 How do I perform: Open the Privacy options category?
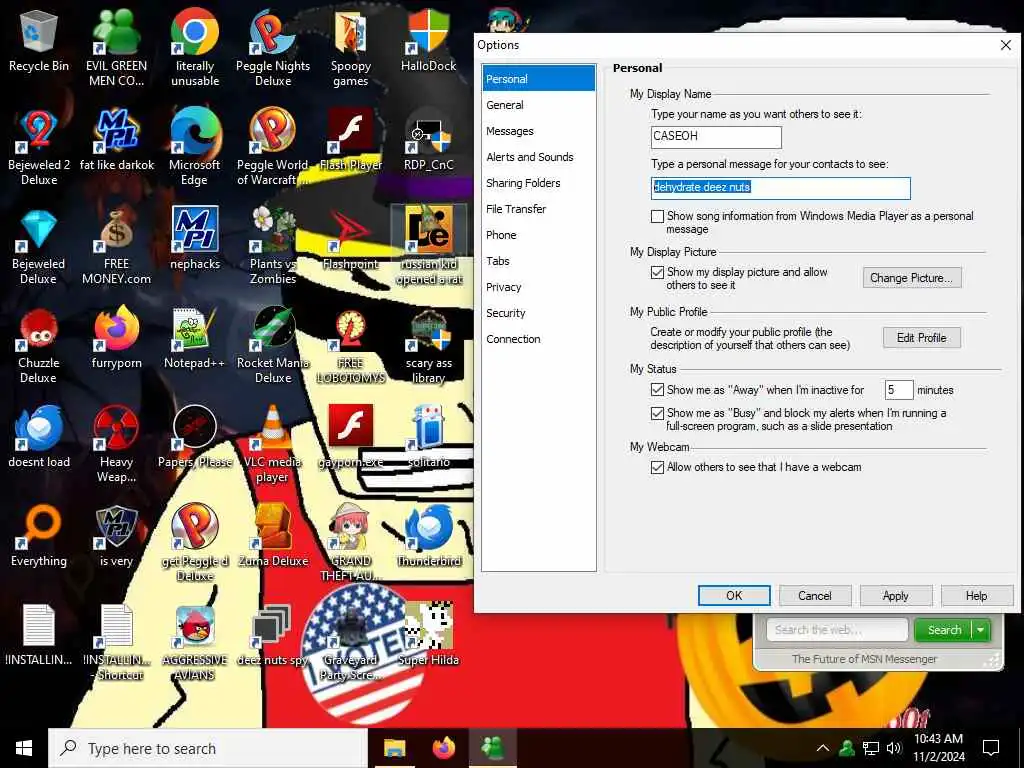click(x=538, y=287)
